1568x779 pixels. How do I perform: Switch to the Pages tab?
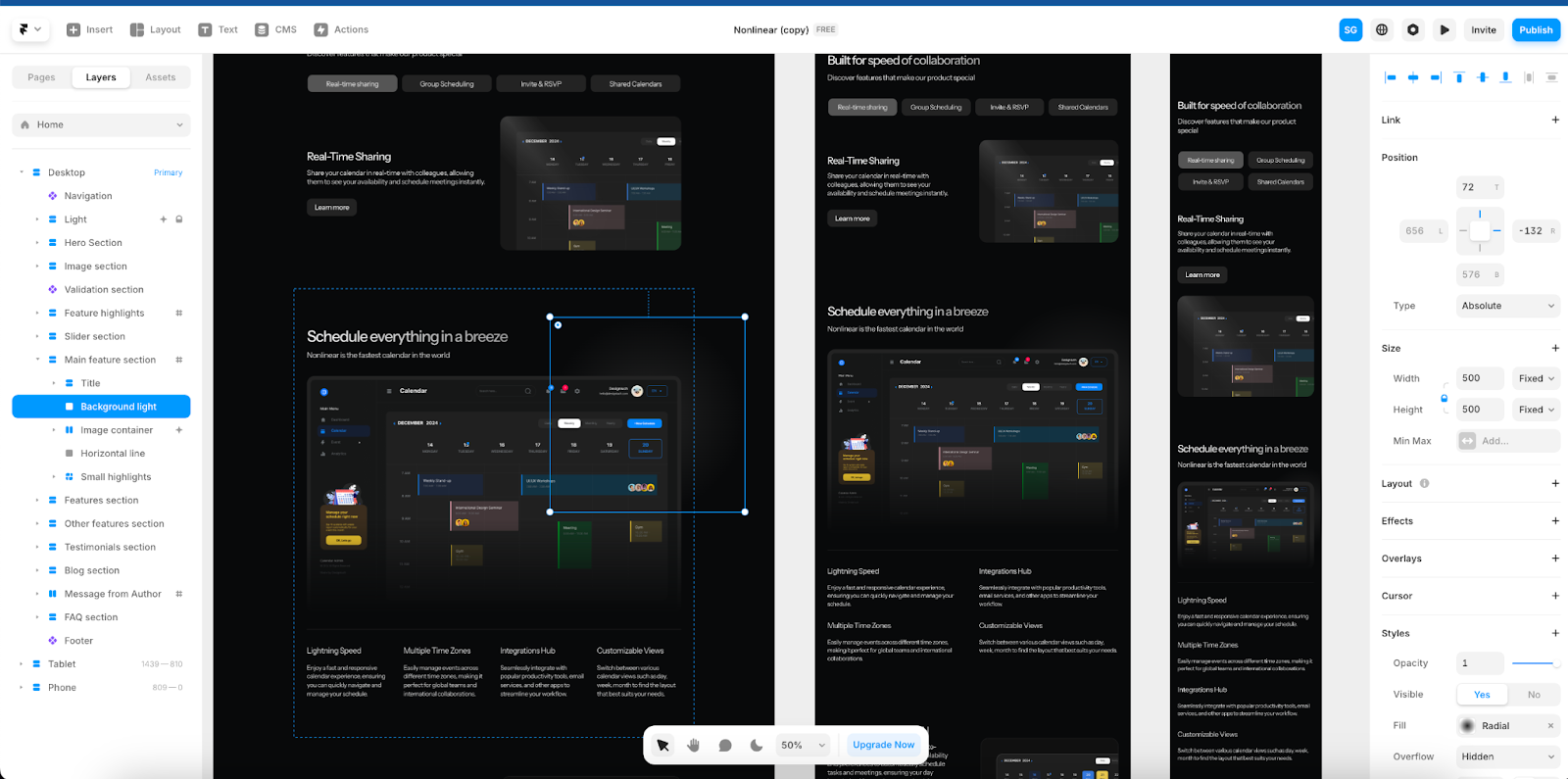pos(41,77)
